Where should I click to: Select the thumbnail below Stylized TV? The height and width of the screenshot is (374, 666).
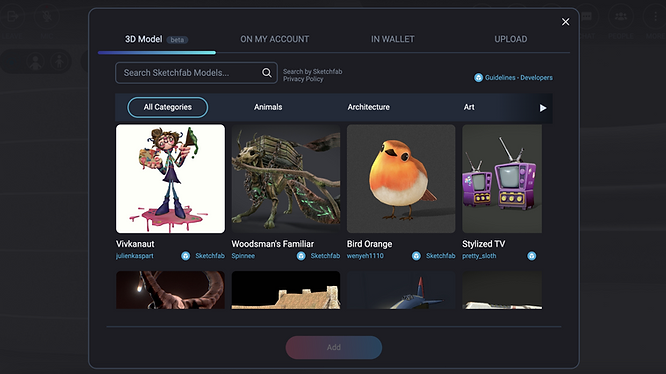pos(502,290)
